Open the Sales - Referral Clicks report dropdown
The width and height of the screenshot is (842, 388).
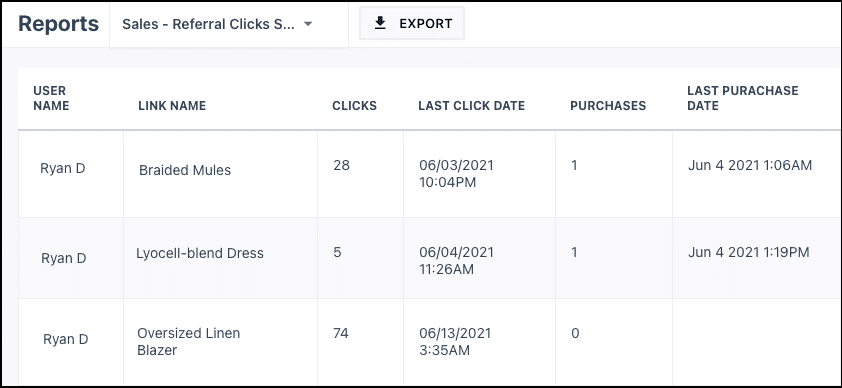(229, 24)
